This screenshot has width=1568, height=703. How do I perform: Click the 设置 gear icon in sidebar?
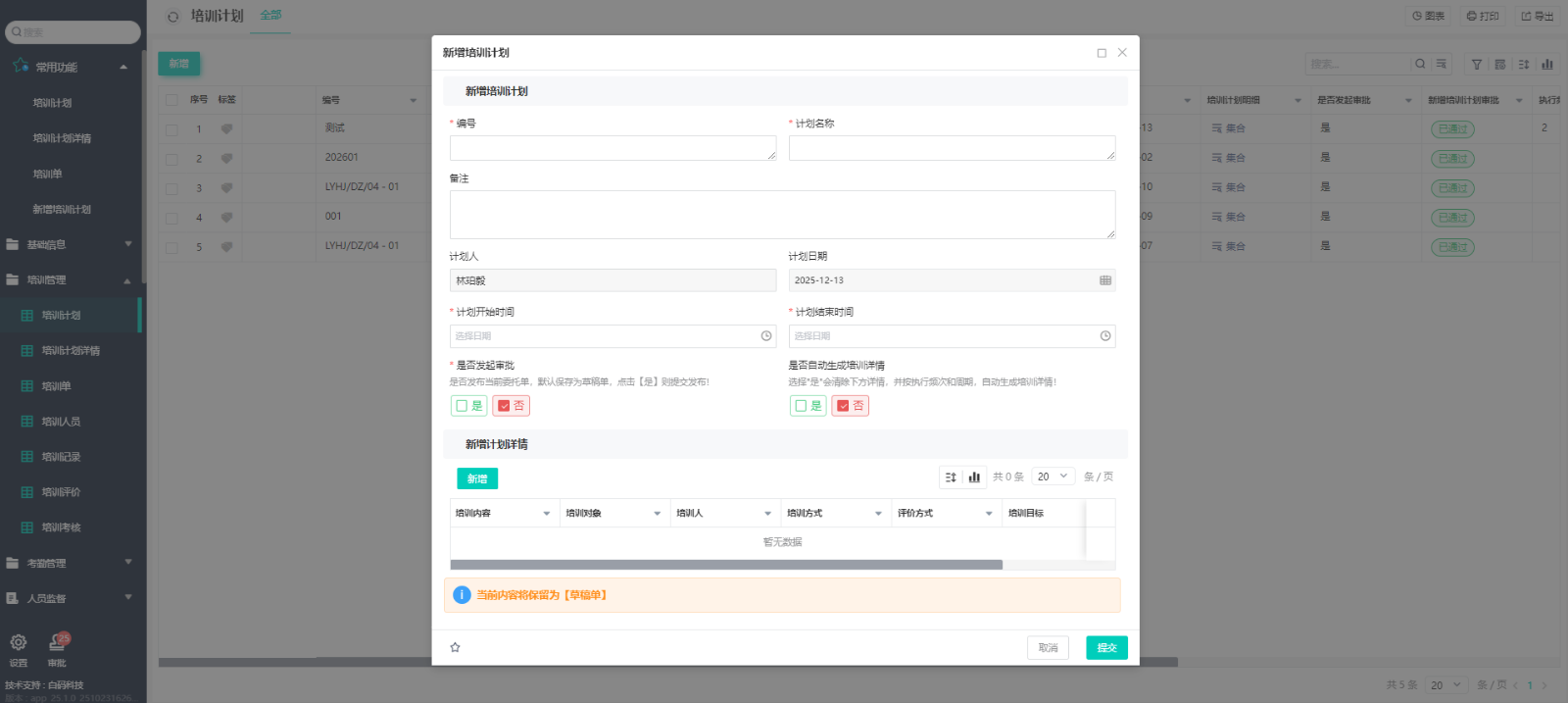click(19, 643)
